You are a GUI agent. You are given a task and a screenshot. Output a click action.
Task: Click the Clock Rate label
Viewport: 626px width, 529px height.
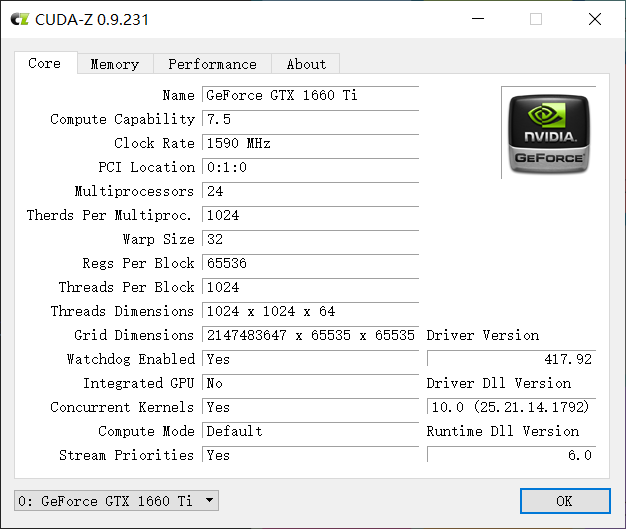click(154, 143)
